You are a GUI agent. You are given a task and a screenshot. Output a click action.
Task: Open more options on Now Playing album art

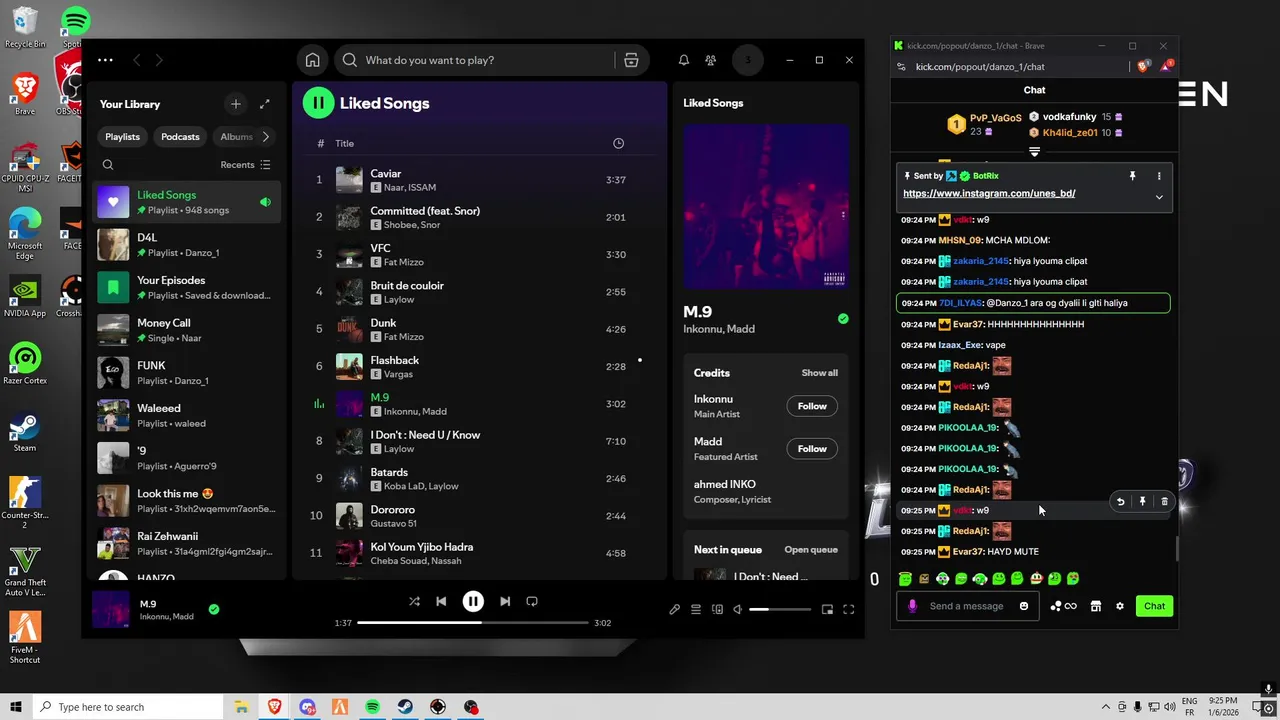pyautogui.click(x=843, y=214)
